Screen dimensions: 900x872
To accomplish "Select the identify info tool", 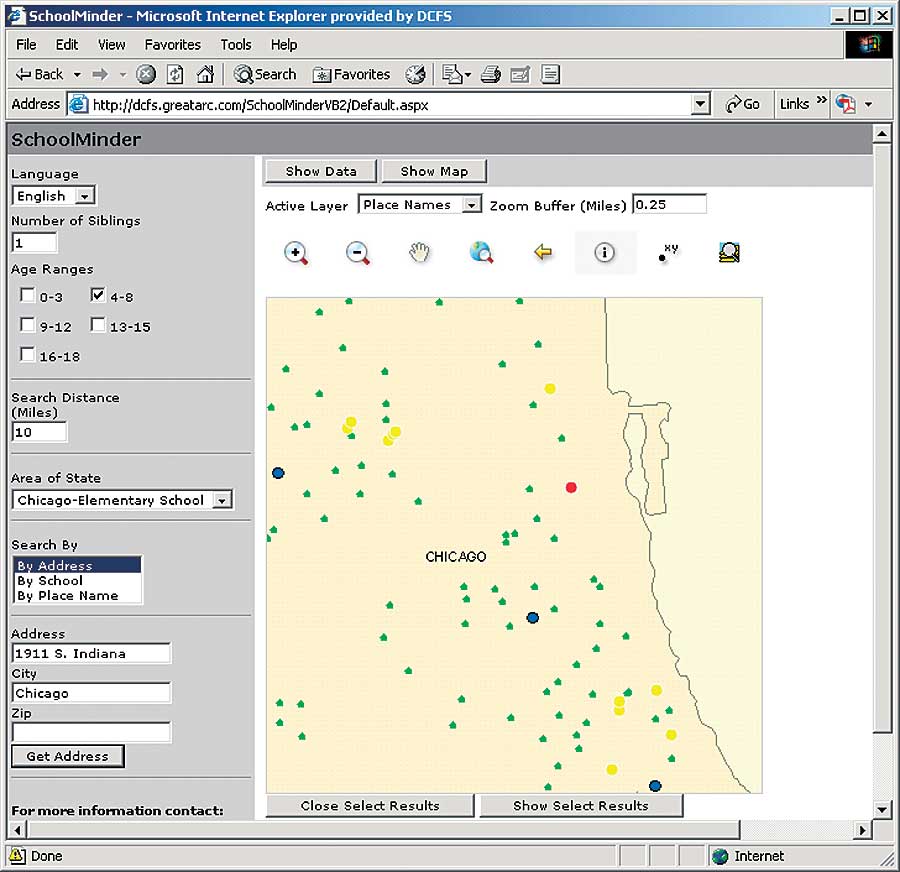I will tap(604, 253).
